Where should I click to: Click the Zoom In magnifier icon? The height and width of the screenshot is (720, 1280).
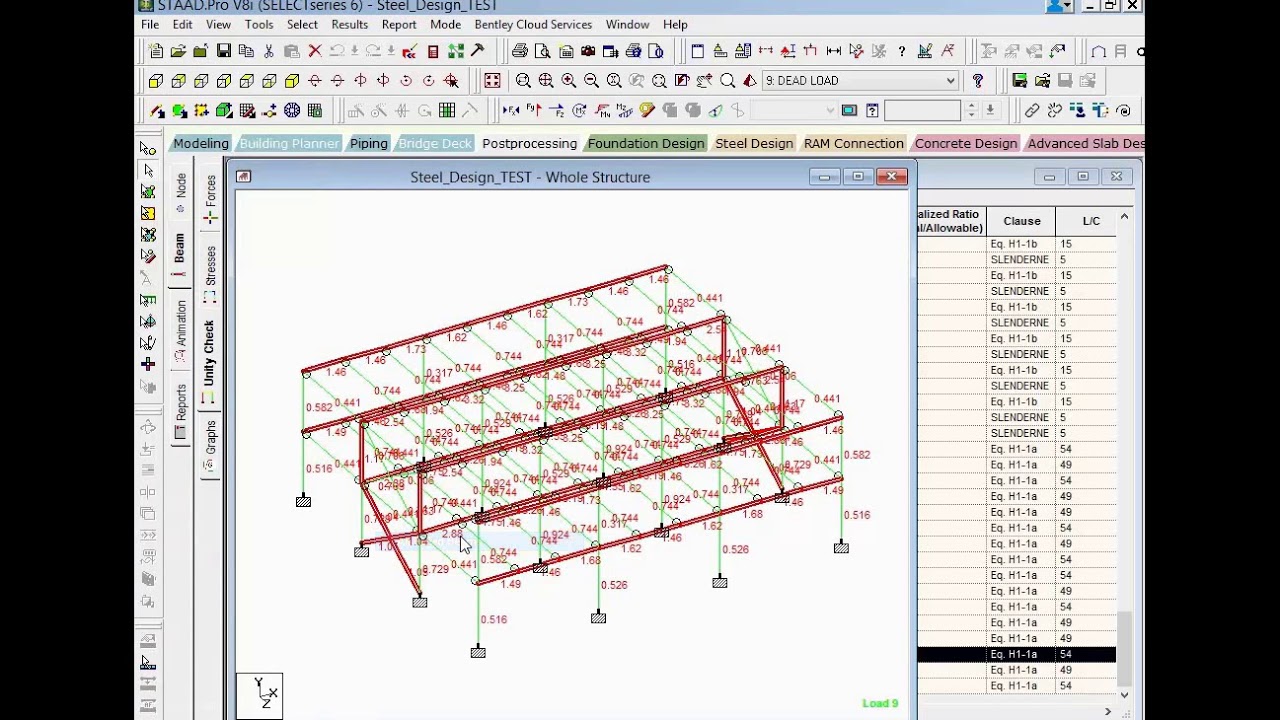click(x=568, y=80)
